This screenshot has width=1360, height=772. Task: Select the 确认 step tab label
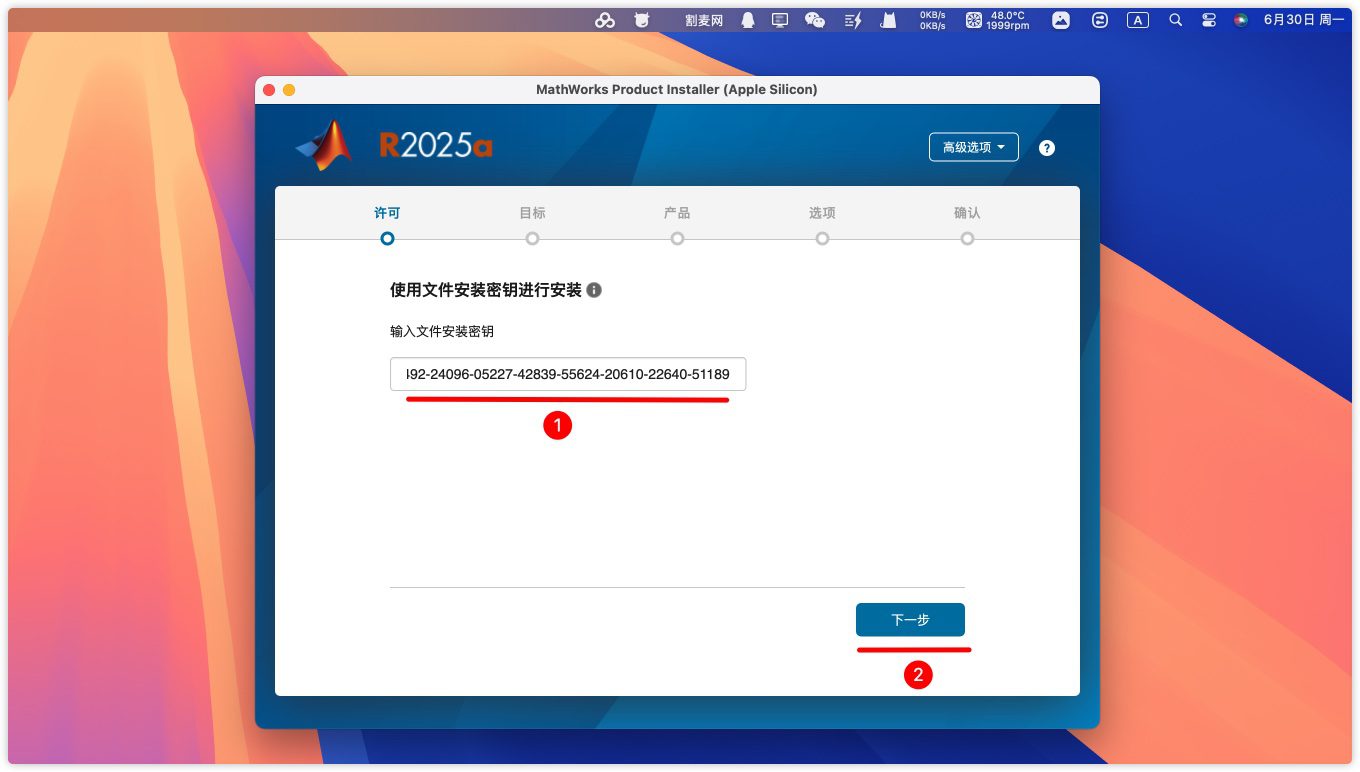pyautogui.click(x=967, y=213)
